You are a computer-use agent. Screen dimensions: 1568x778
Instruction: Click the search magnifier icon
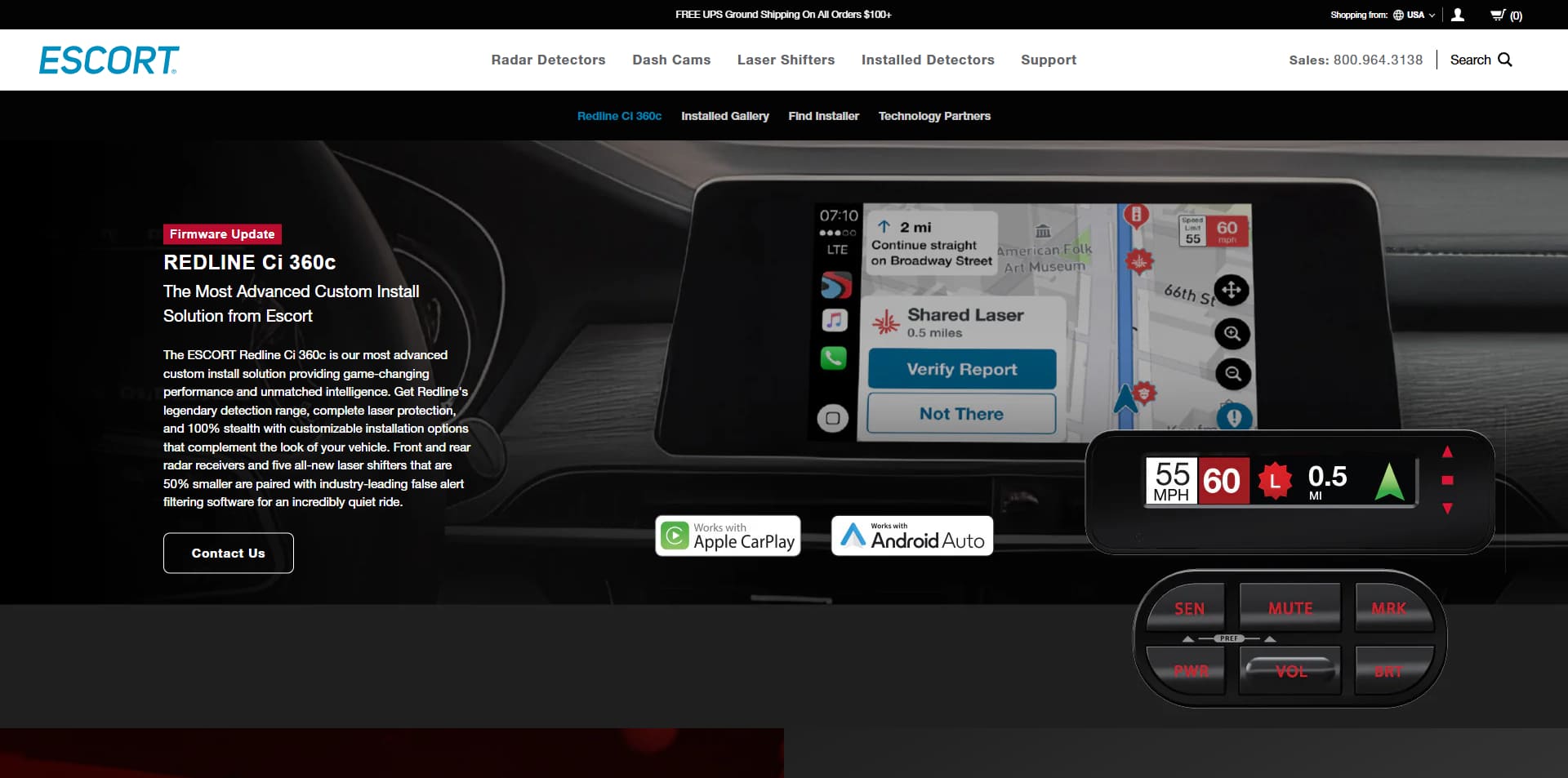[1505, 60]
